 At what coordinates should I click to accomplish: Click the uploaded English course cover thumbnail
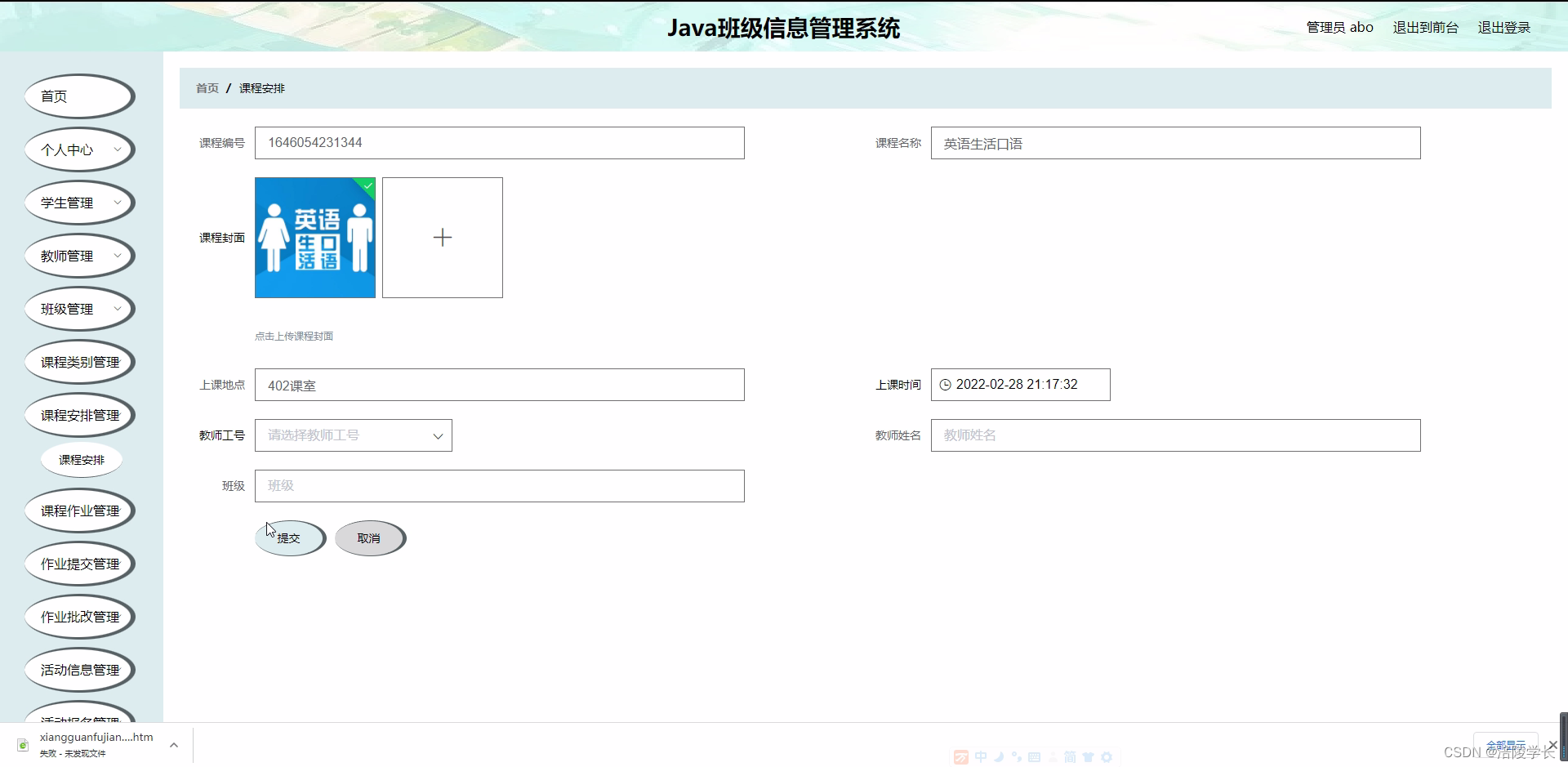[x=314, y=237]
